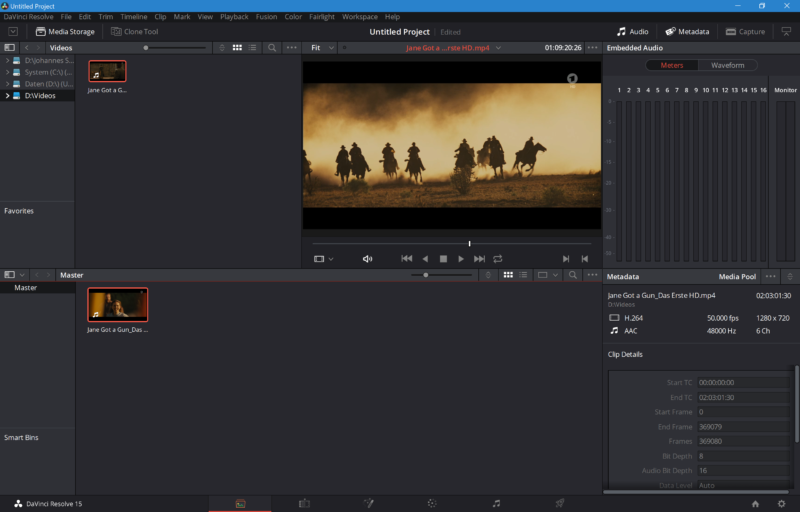Select the Master bin
Image resolution: width=800 pixels, height=512 pixels.
26,288
